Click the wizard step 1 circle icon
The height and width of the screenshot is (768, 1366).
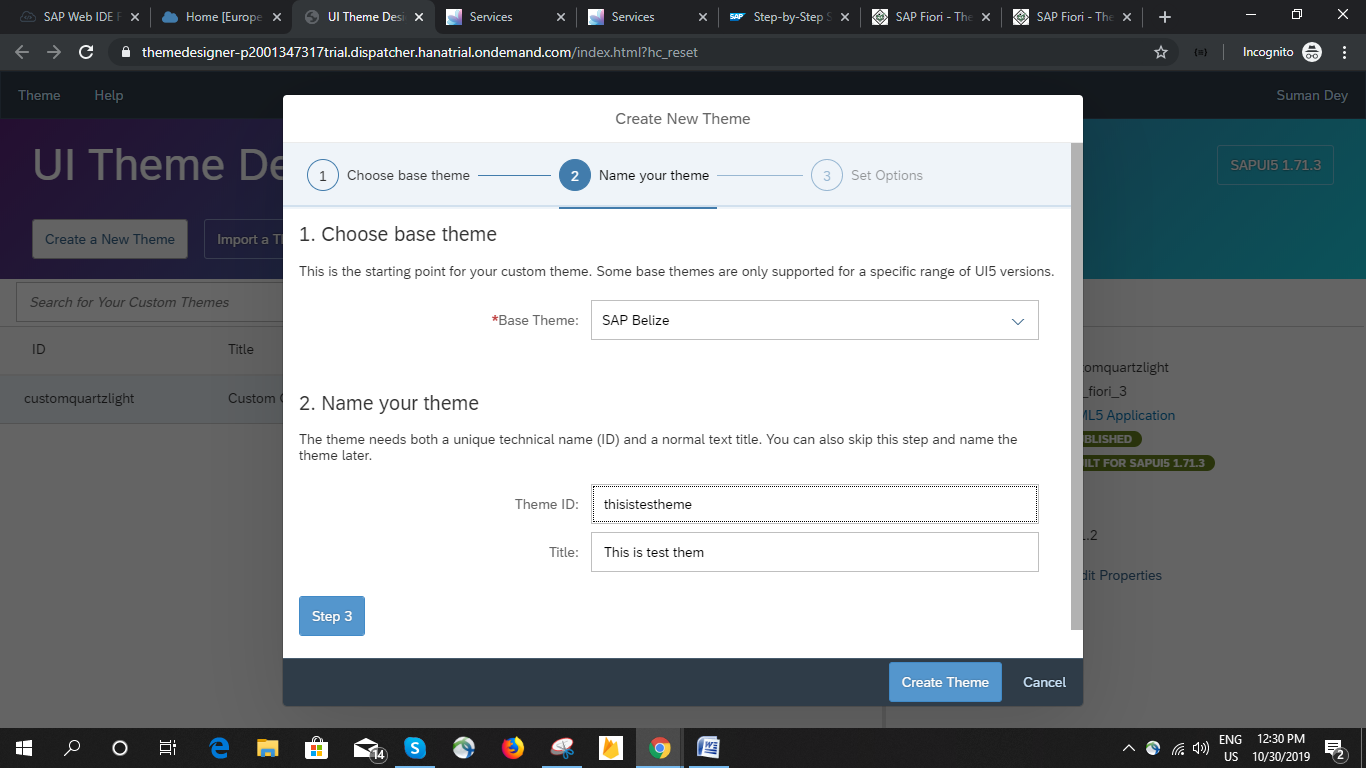pos(322,176)
